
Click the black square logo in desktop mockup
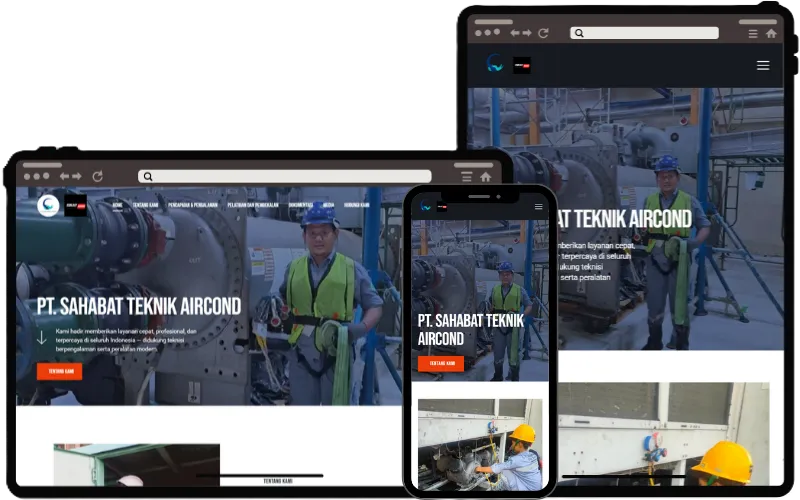(76, 206)
